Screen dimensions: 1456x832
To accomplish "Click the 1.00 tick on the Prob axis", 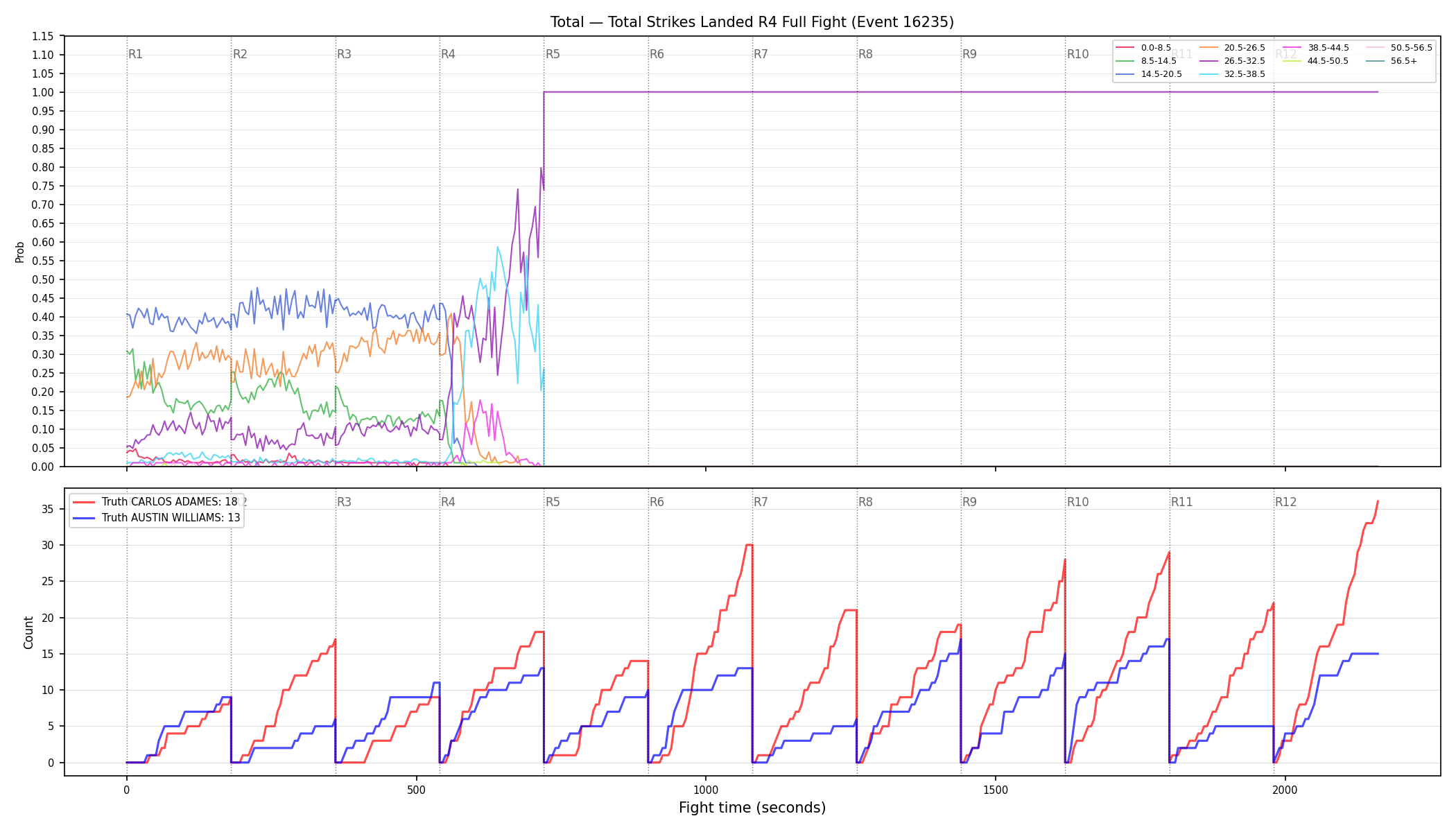I will click(43, 92).
